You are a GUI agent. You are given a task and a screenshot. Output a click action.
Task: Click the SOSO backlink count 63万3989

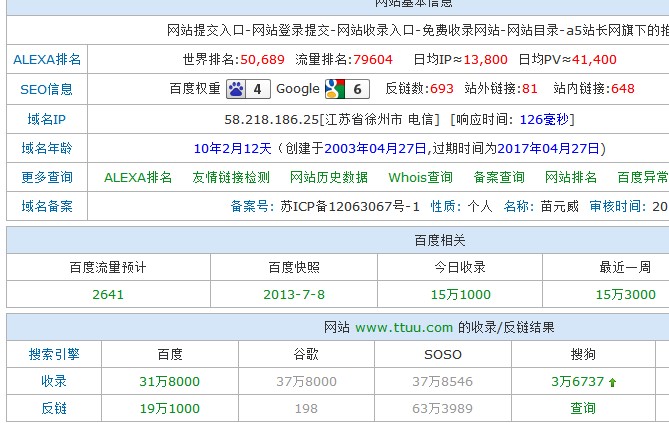443,408
